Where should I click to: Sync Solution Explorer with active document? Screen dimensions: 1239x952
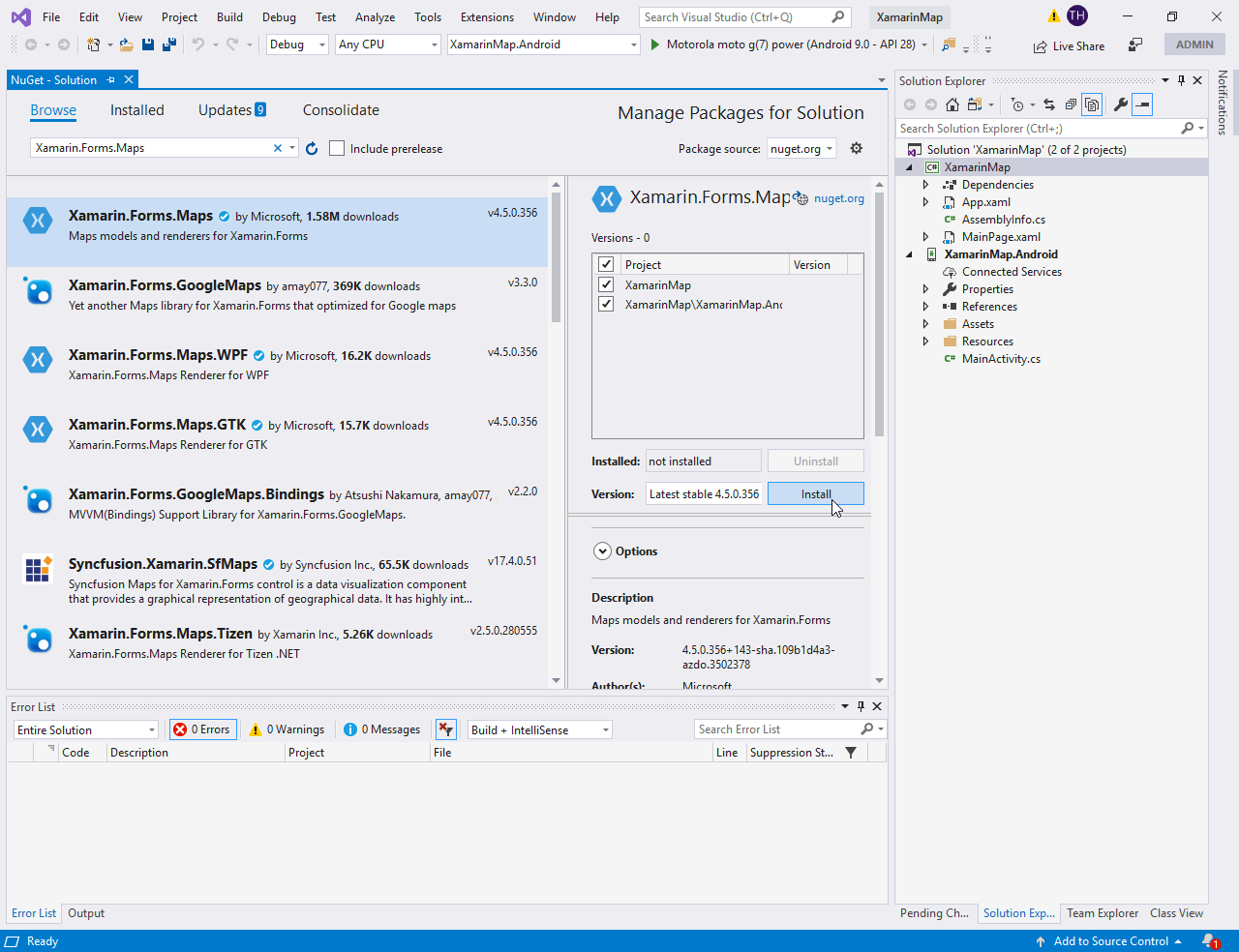click(1049, 104)
